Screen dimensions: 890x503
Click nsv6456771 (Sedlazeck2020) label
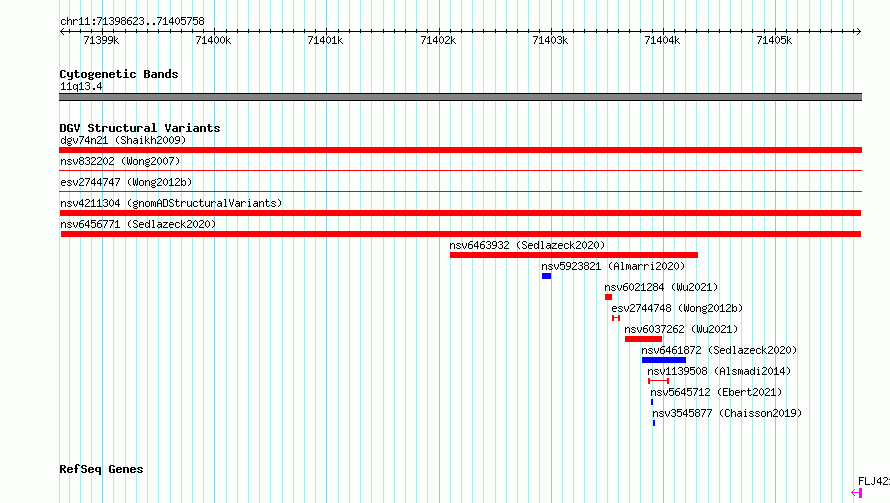(138, 224)
